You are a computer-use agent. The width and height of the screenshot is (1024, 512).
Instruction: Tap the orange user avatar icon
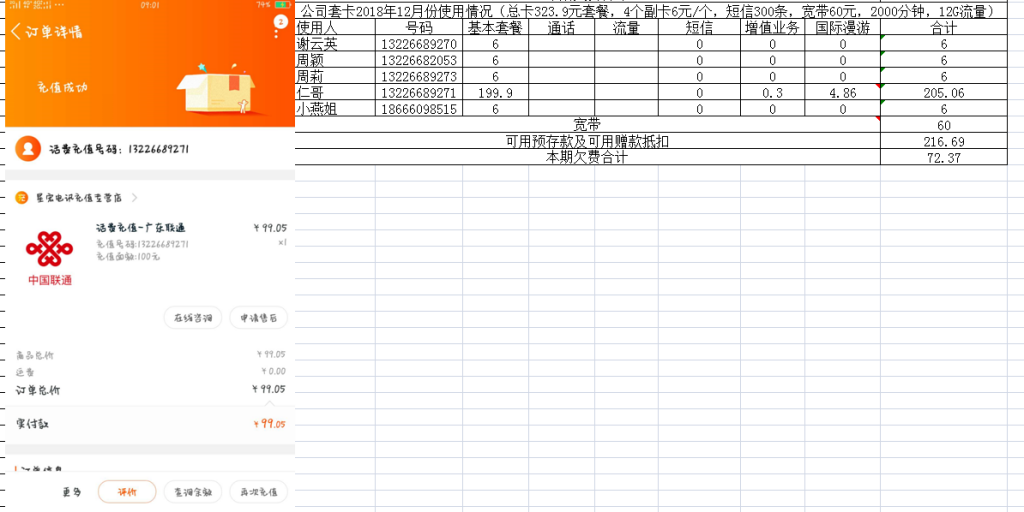tap(30, 149)
